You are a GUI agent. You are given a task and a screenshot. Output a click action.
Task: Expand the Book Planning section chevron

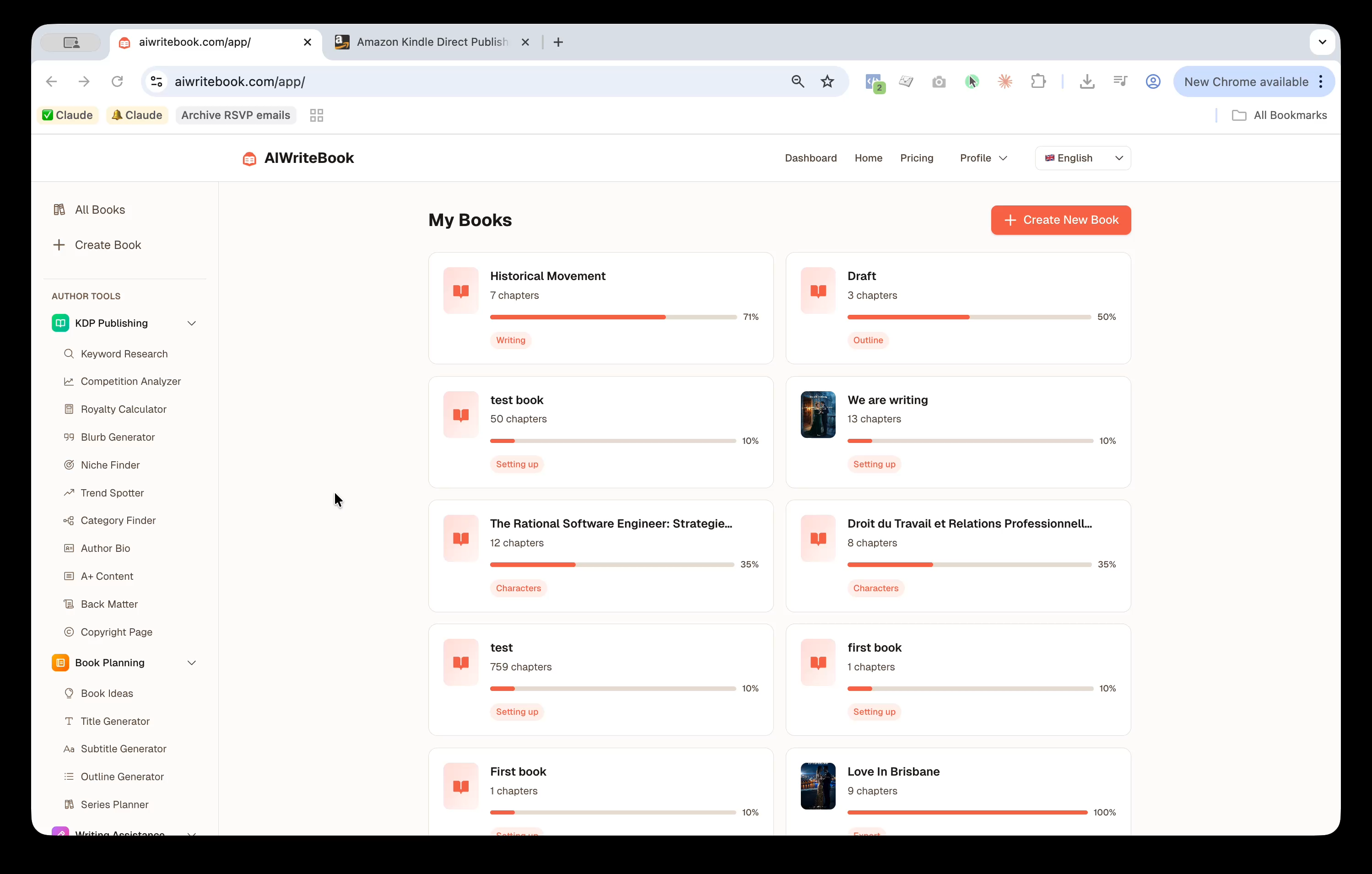pos(192,663)
